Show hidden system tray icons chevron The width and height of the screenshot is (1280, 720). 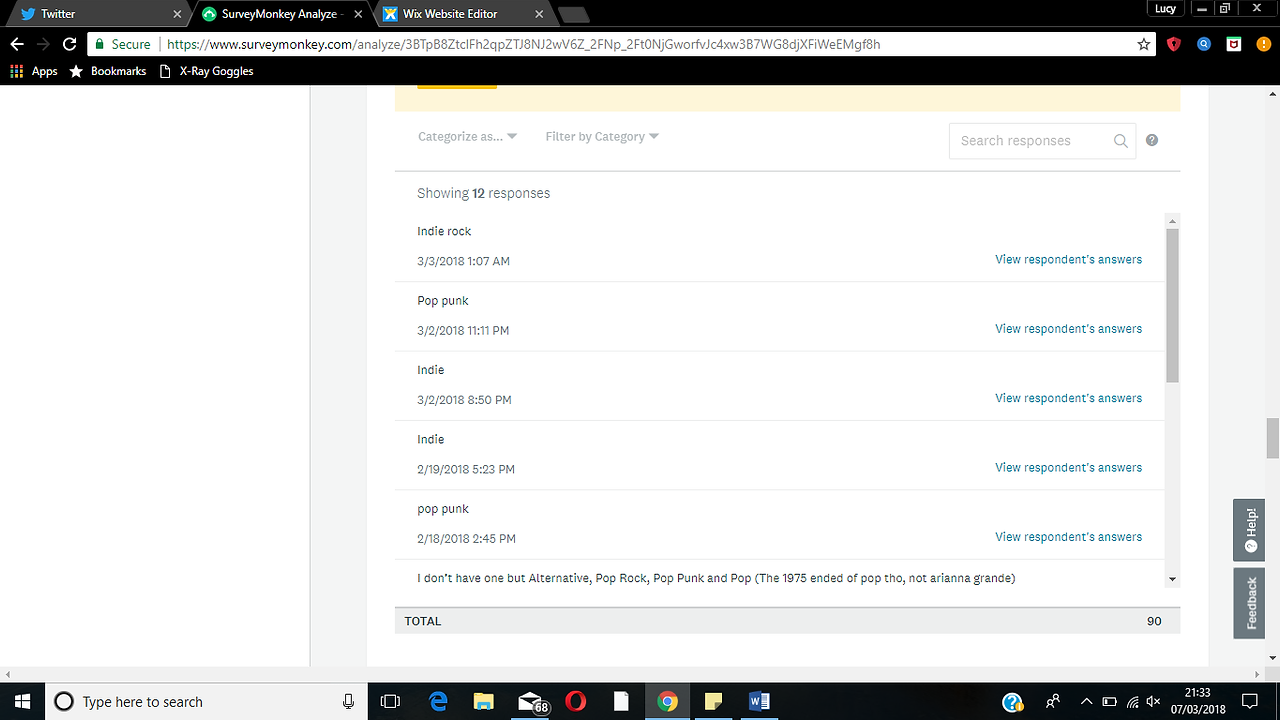coord(1085,701)
